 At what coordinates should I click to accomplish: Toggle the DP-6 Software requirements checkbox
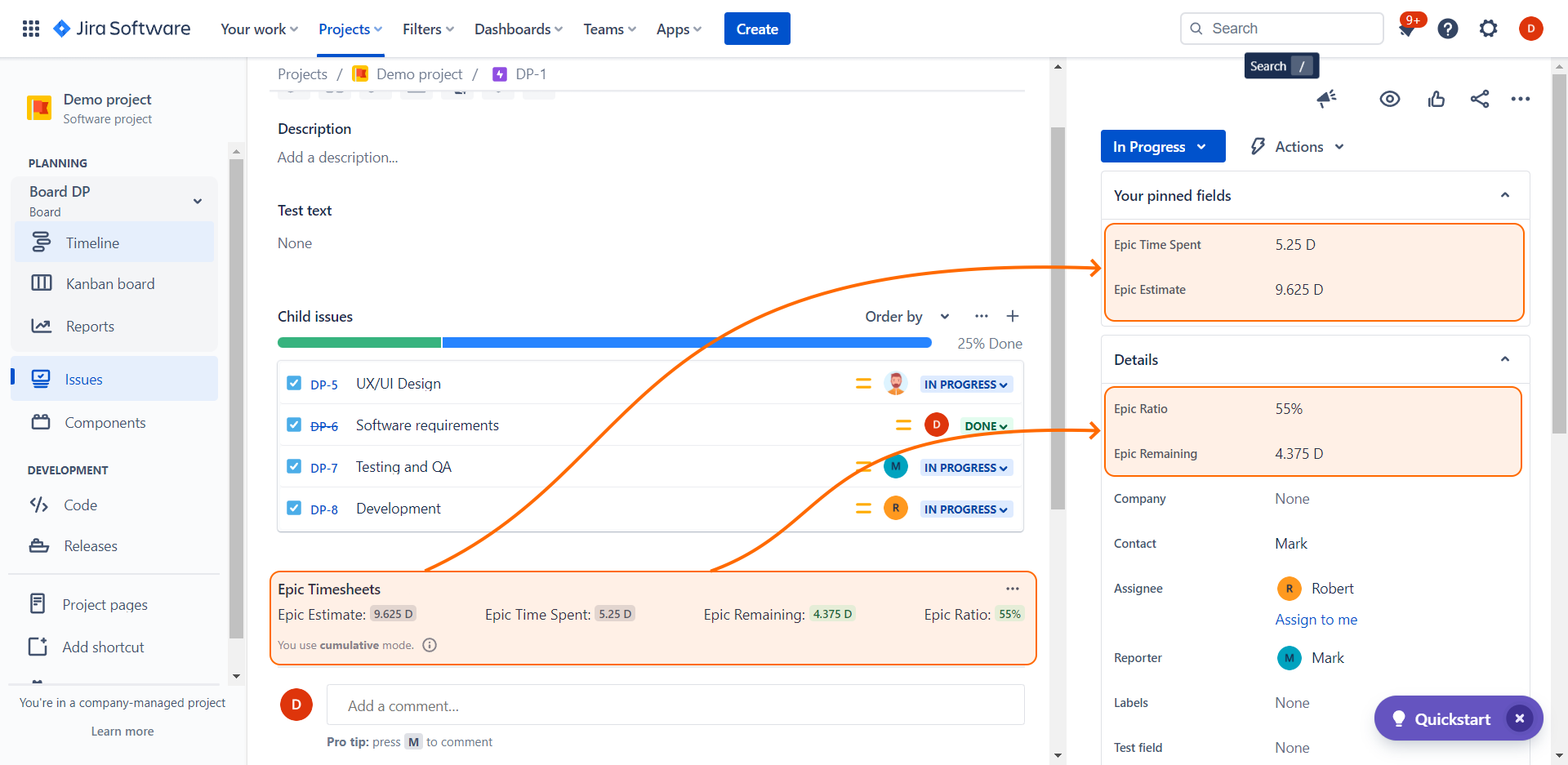pos(294,425)
